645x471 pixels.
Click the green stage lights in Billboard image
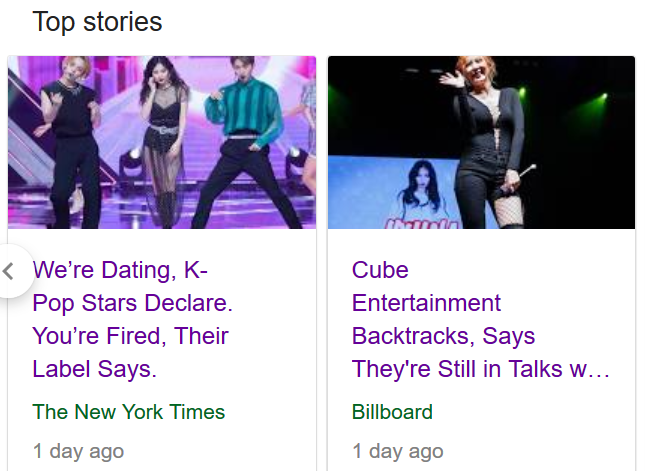[x=598, y=100]
